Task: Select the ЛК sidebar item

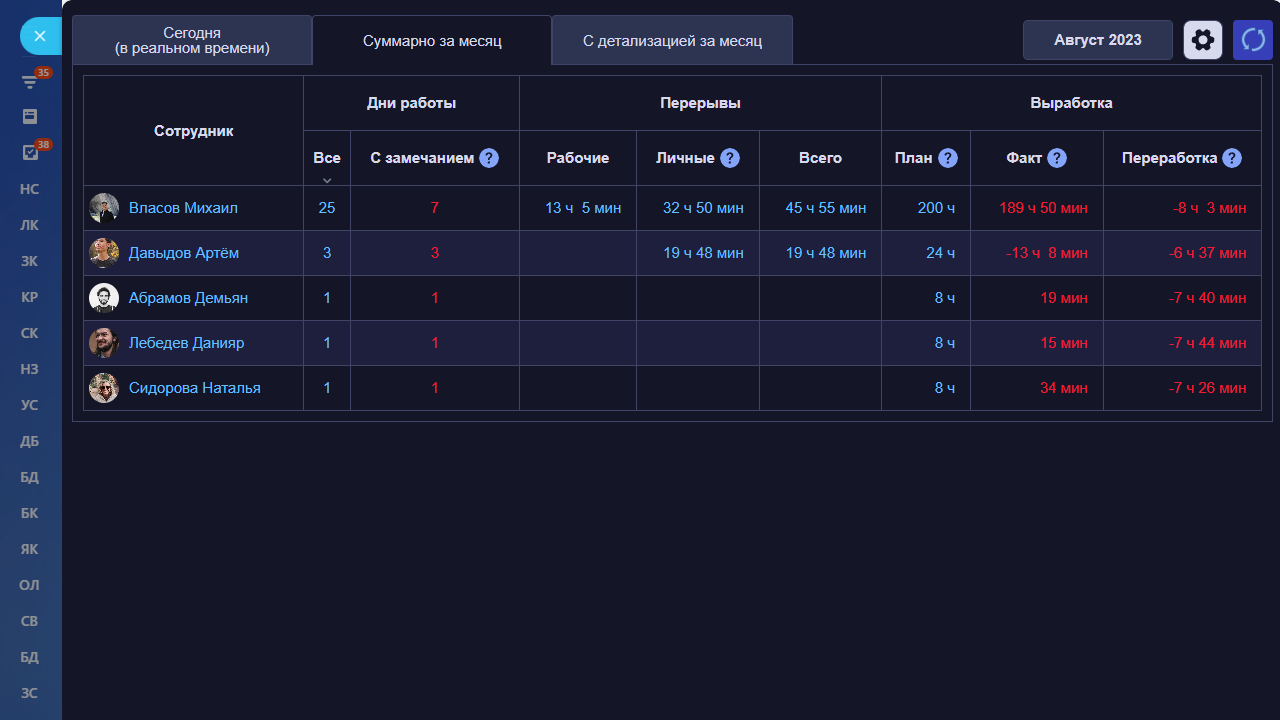Action: (x=30, y=225)
